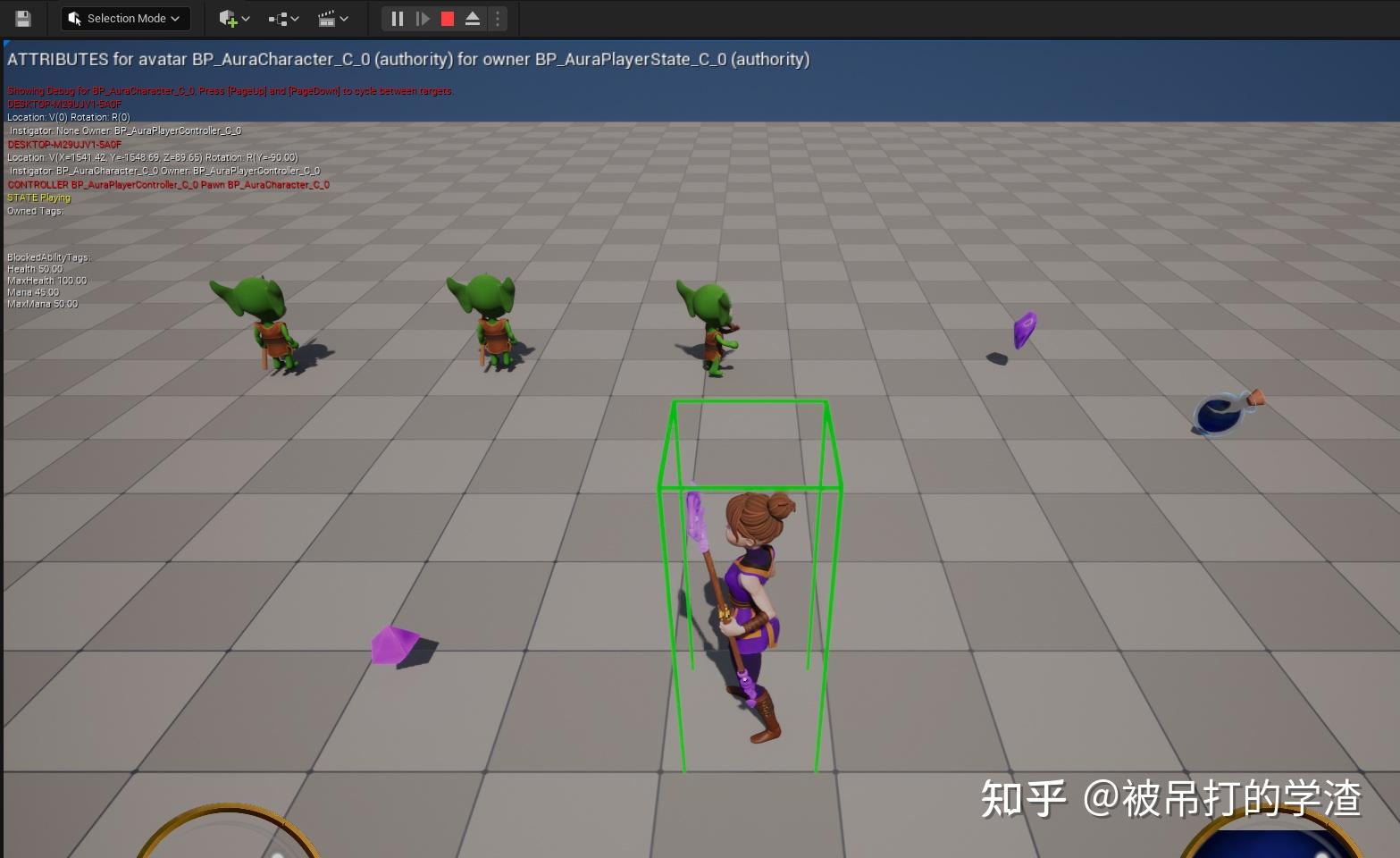Click the pink gem on the floor
Viewport: 1400px width, 858px height.
(x=396, y=643)
